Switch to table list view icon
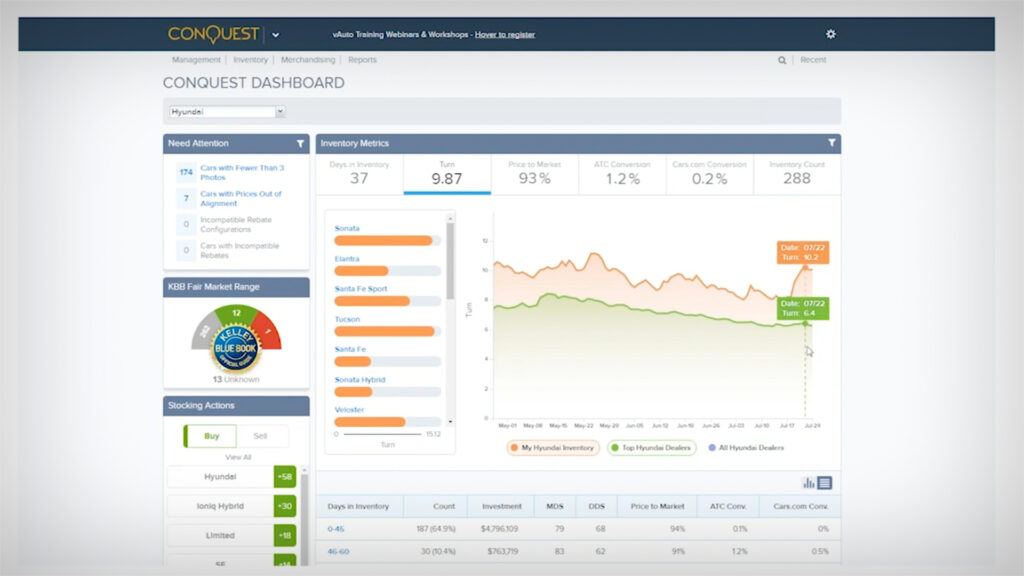The image size is (1024, 576). click(x=825, y=483)
